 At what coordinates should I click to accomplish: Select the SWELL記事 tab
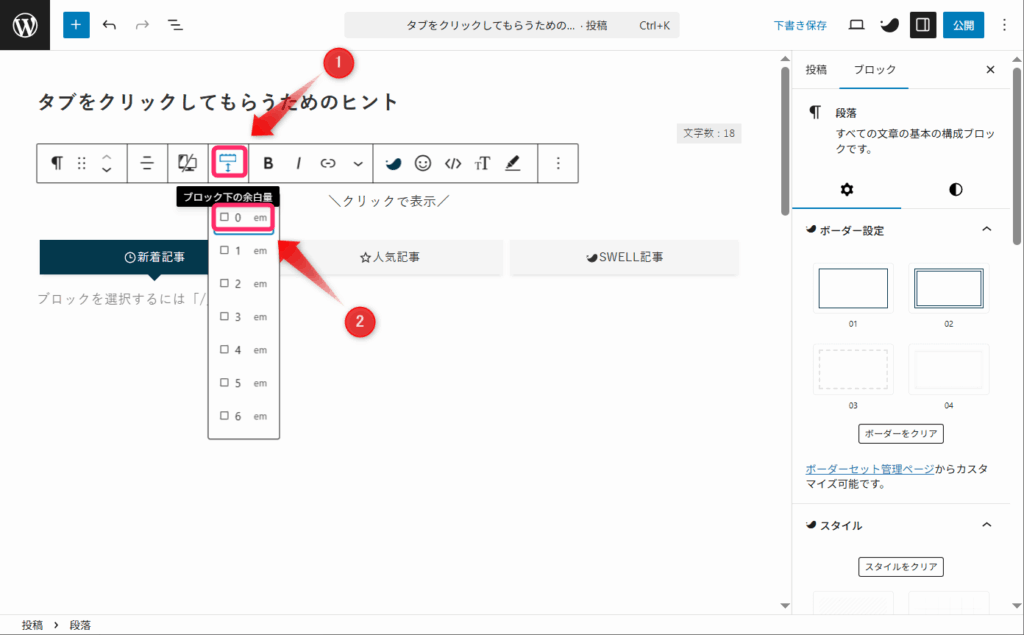click(x=624, y=257)
